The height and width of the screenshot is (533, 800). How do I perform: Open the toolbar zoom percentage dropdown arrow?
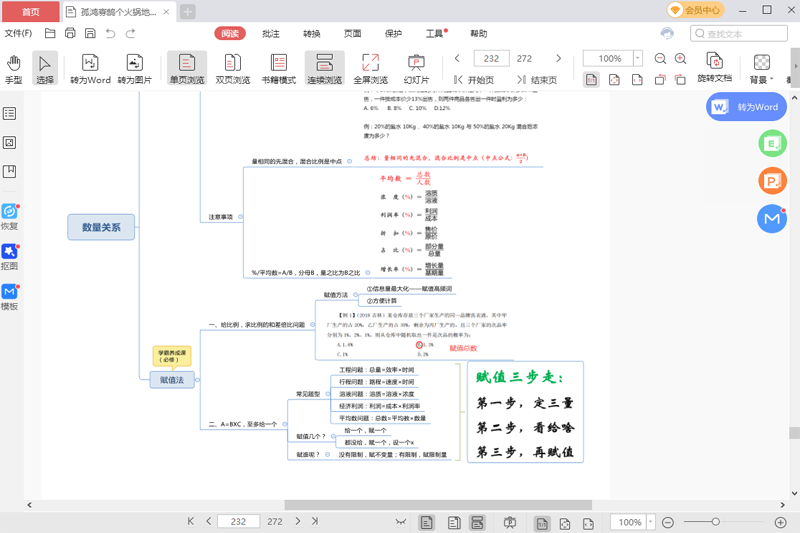[x=638, y=58]
